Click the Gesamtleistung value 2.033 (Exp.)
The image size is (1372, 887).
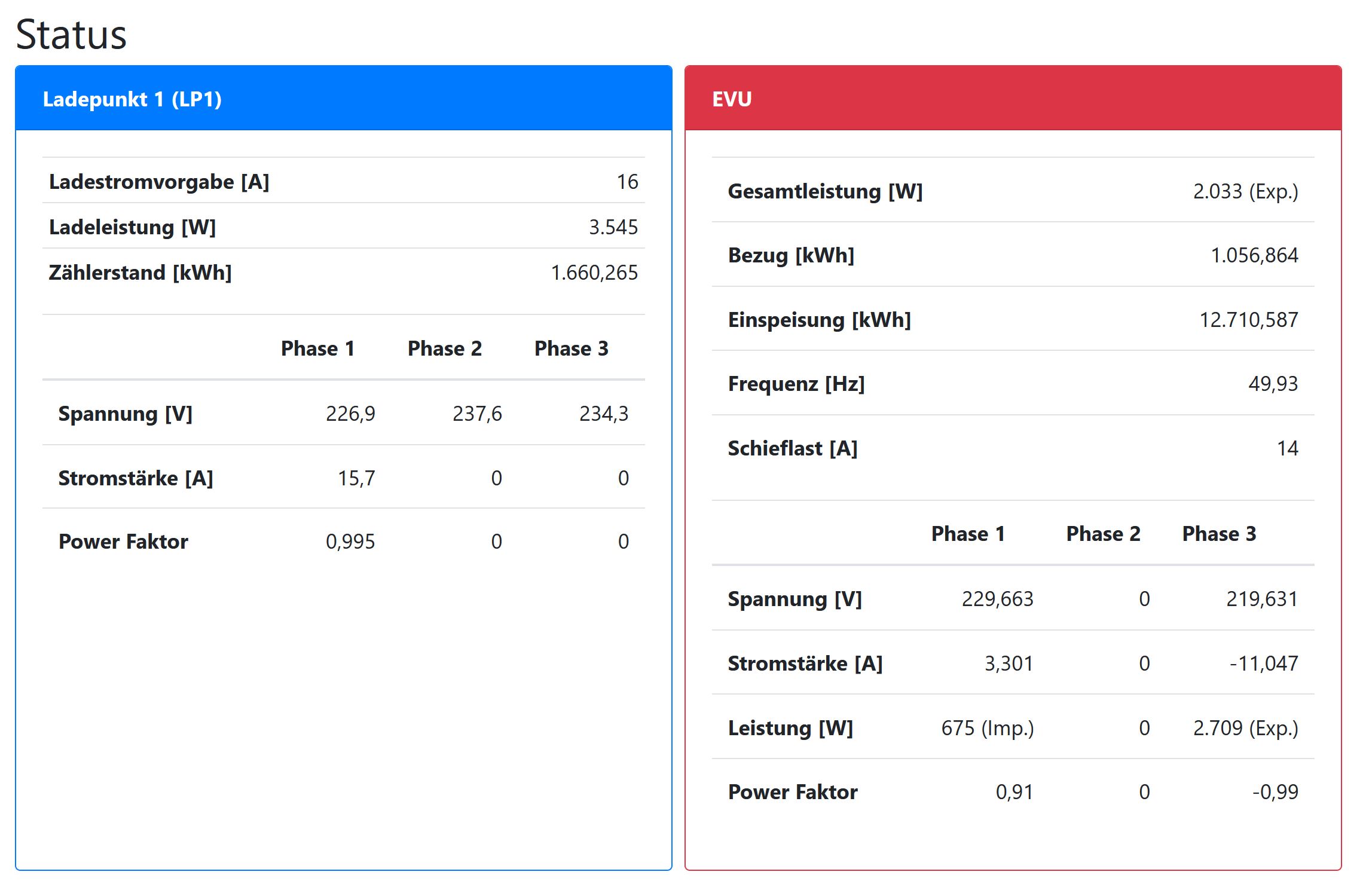[x=1245, y=191]
